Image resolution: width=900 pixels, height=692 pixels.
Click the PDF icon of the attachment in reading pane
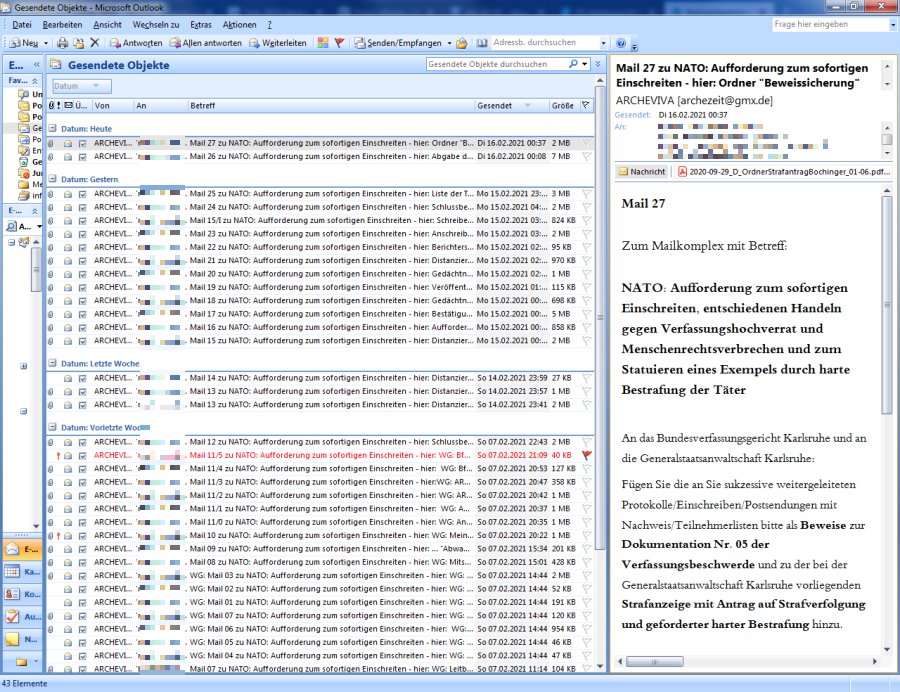(x=682, y=172)
